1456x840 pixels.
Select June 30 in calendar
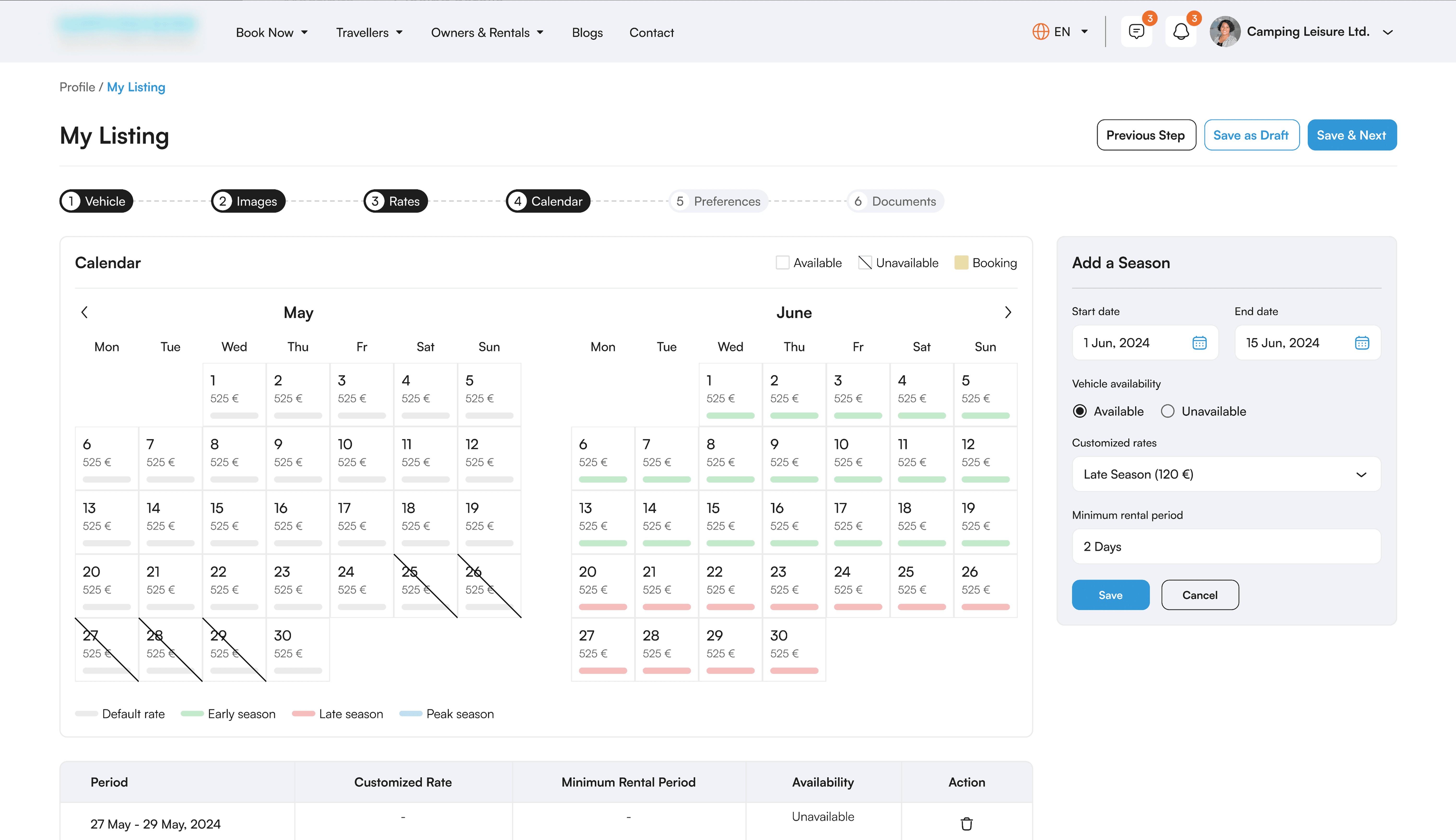(794, 650)
